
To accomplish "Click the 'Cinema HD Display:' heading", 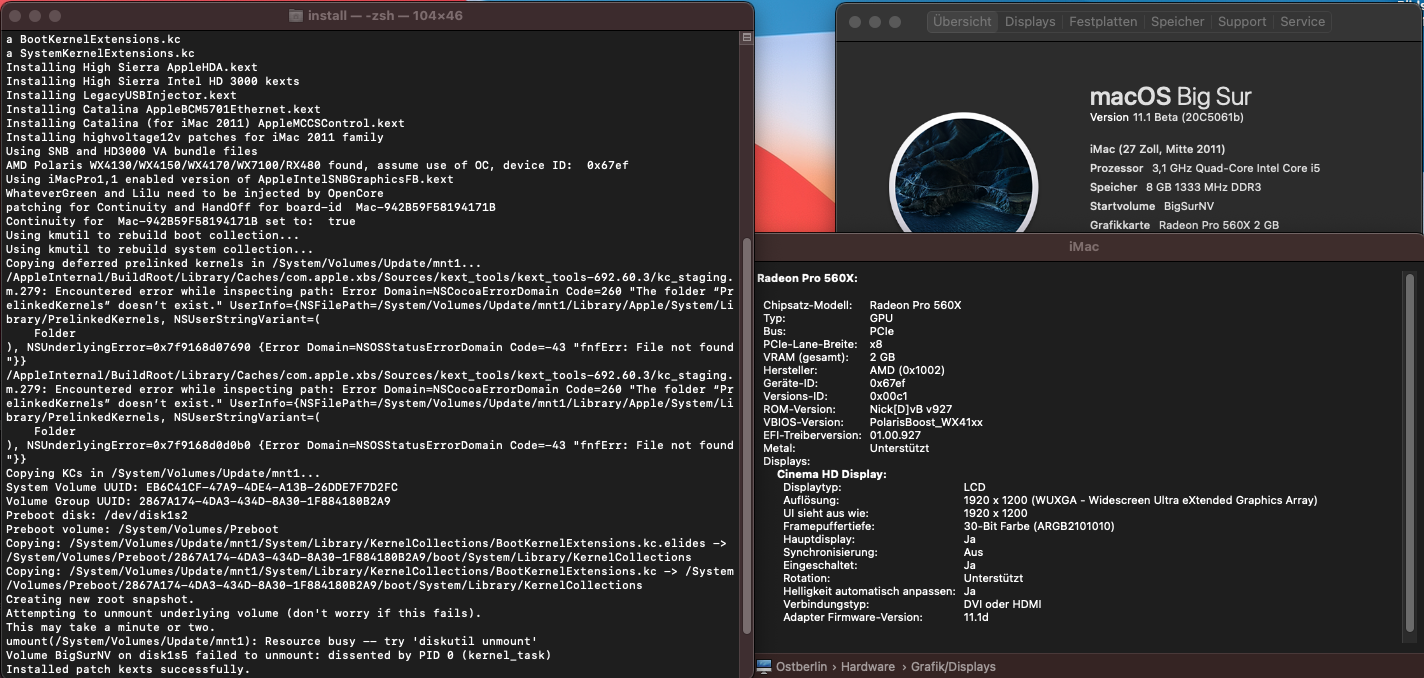I will click(x=832, y=474).
